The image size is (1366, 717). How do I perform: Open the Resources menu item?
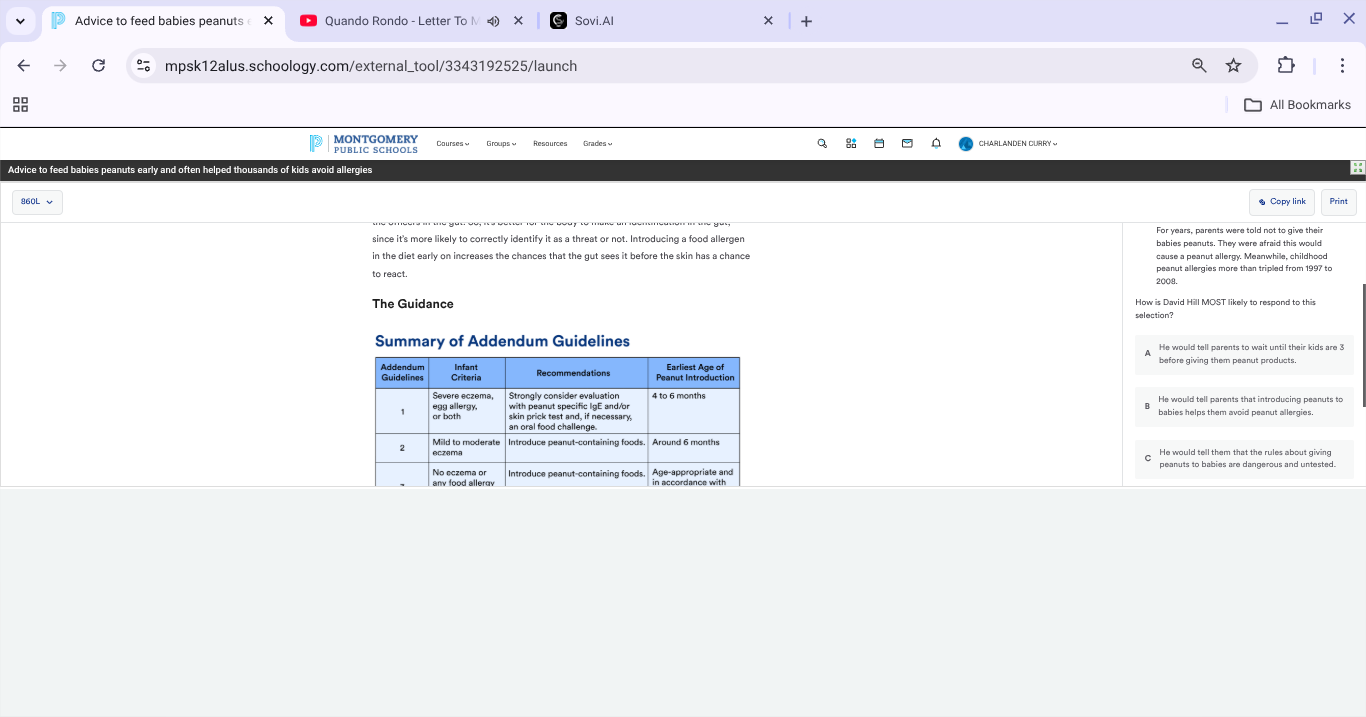pos(550,144)
